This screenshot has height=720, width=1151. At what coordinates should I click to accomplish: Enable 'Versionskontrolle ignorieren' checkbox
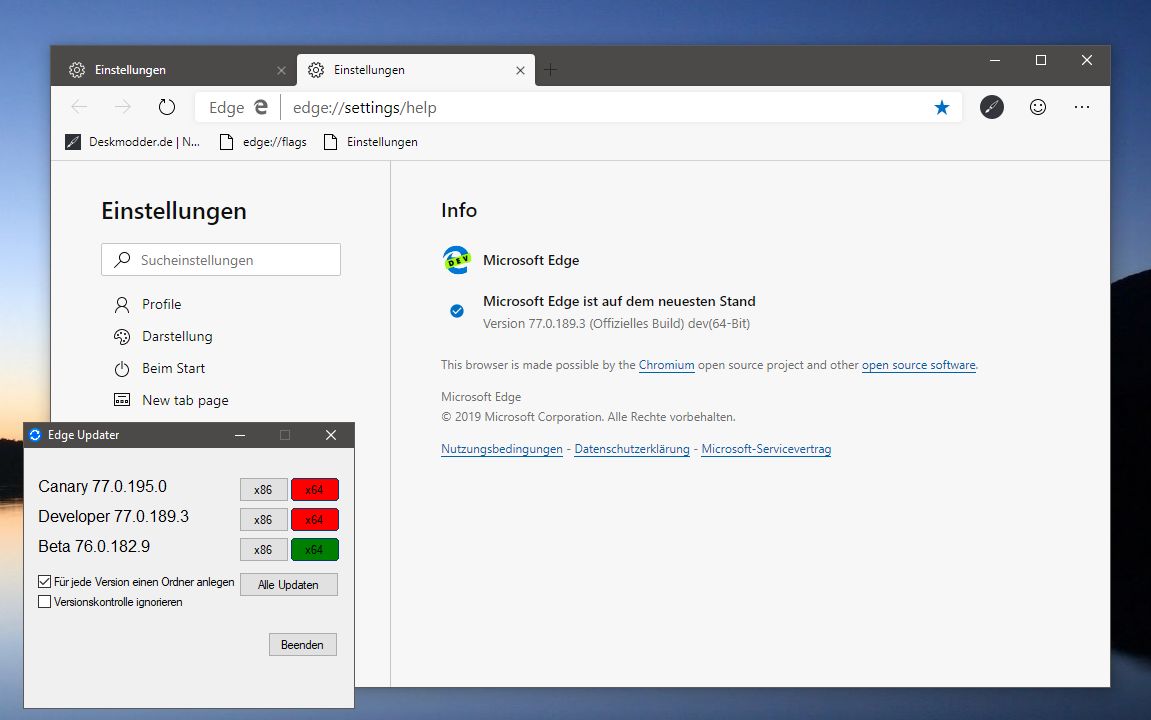45,602
